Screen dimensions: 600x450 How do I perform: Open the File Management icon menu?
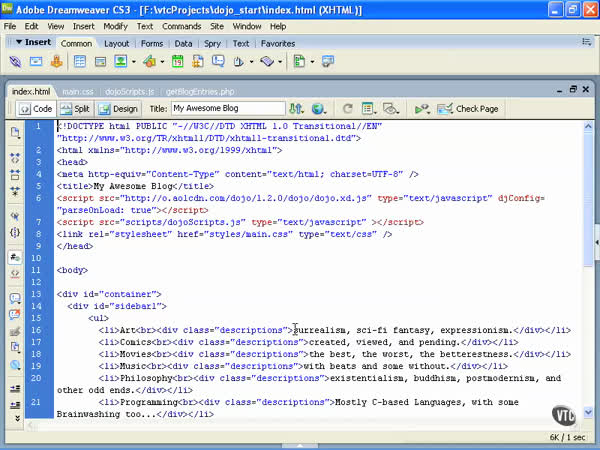(x=295, y=108)
